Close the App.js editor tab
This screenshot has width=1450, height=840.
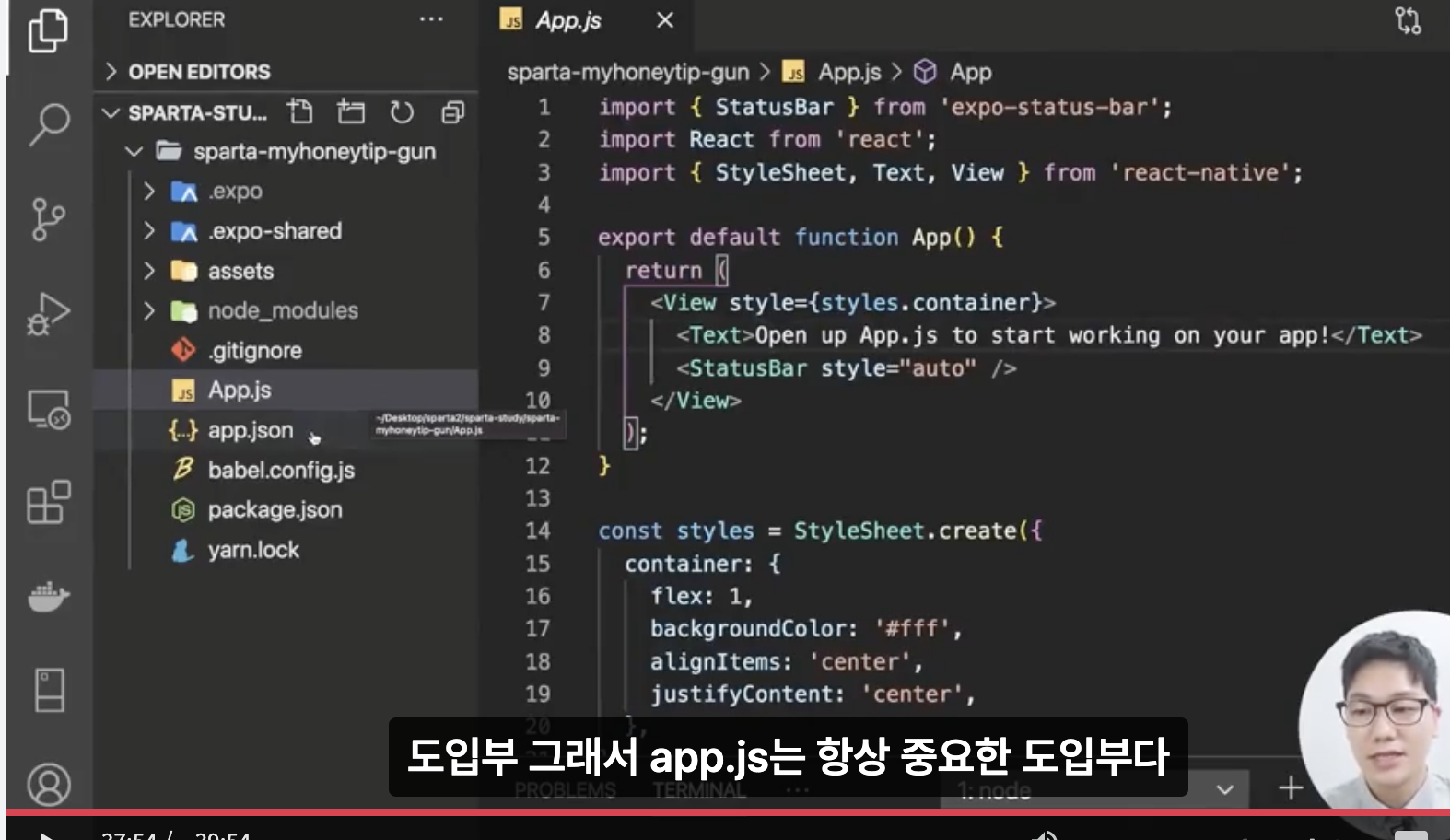coord(664,20)
